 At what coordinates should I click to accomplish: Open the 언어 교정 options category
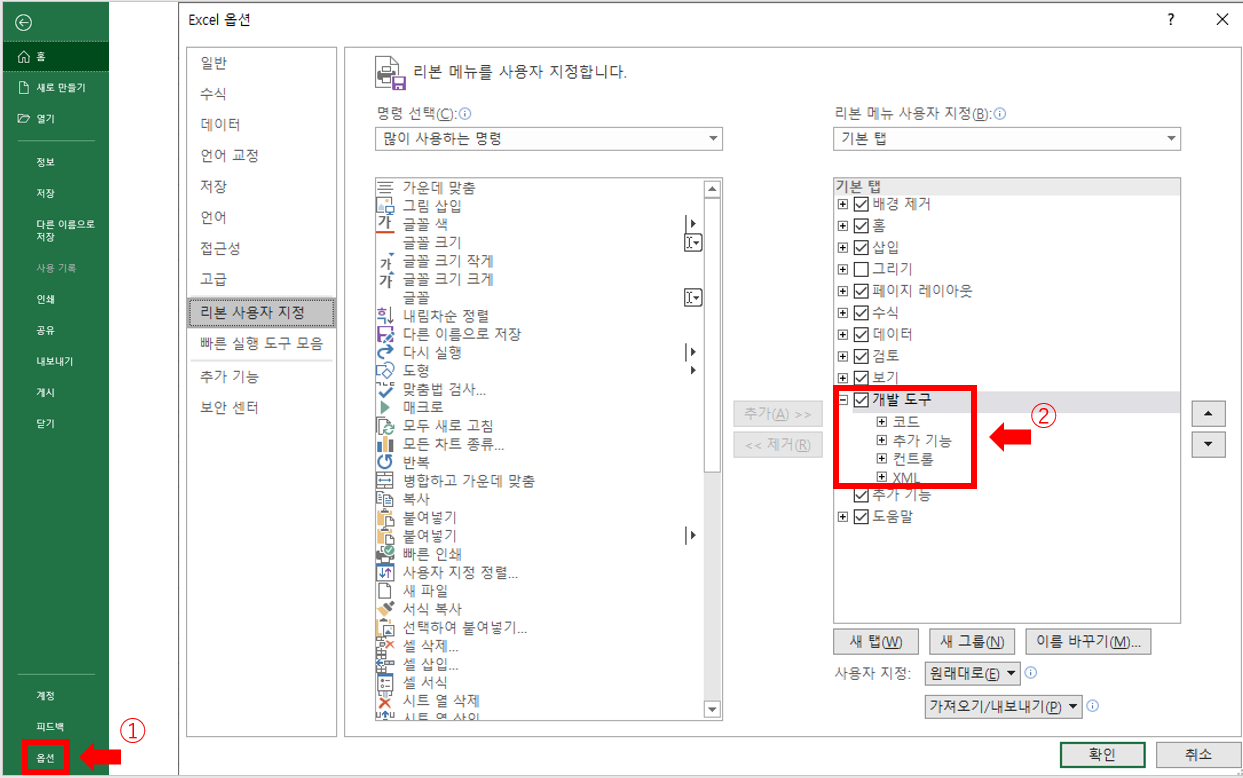click(262, 156)
